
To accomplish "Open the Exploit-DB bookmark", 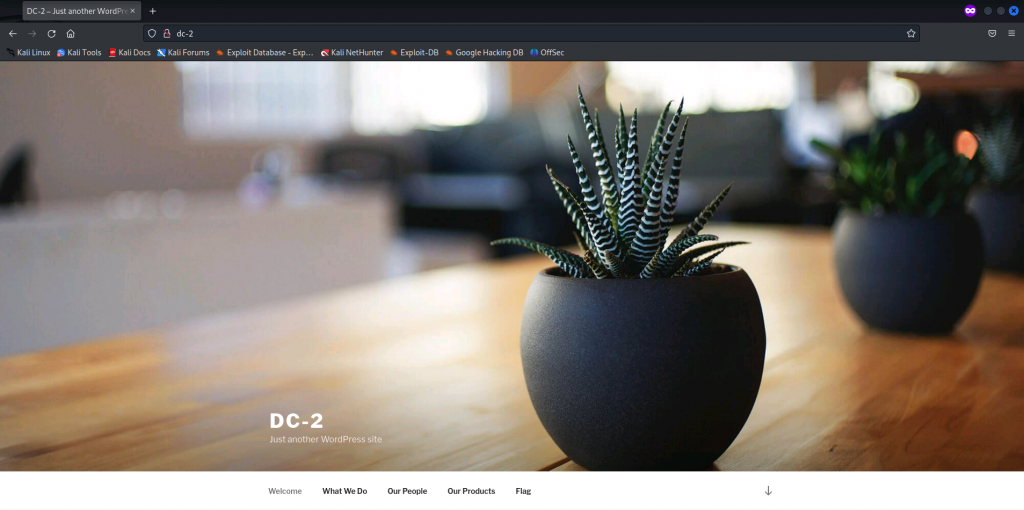I will [414, 52].
